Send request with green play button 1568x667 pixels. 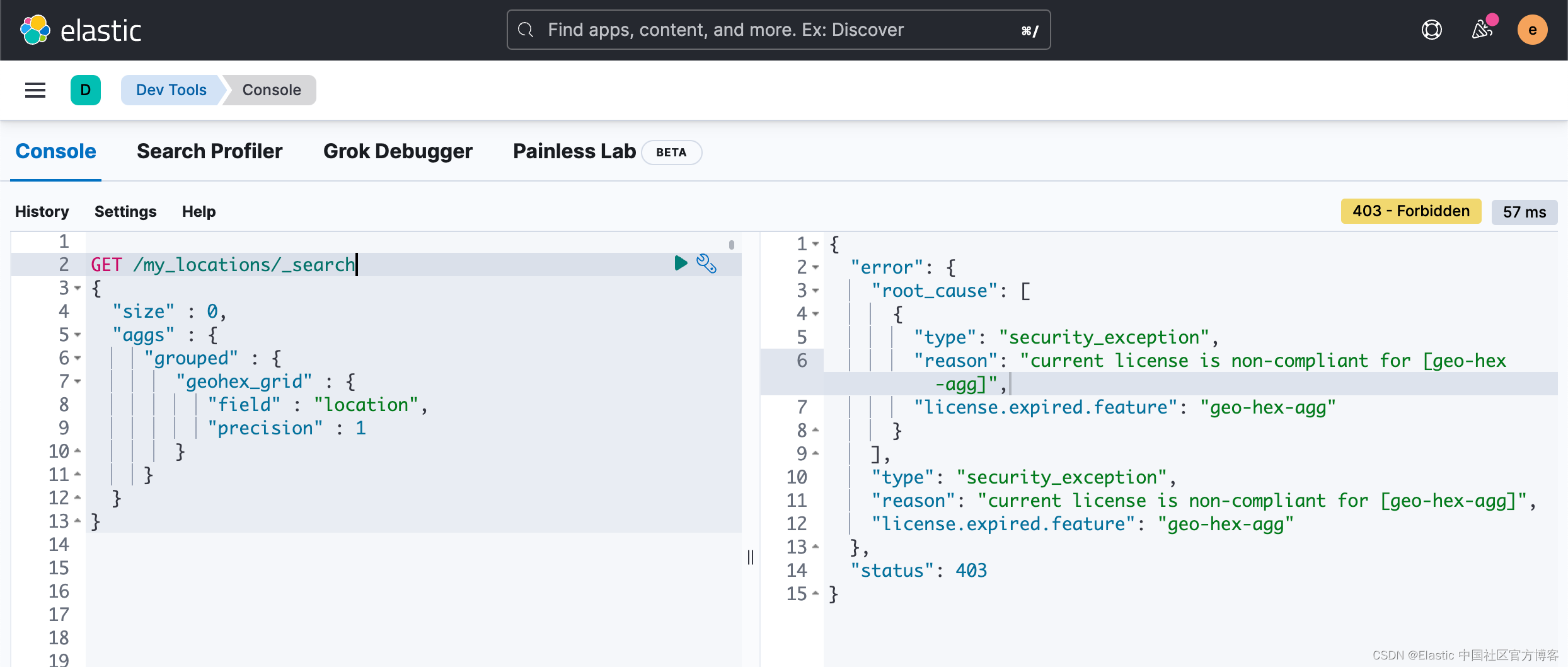(681, 263)
